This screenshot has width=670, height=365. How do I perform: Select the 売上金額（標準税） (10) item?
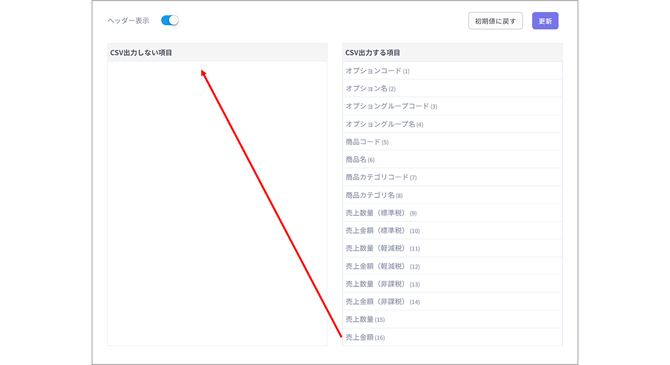point(452,230)
